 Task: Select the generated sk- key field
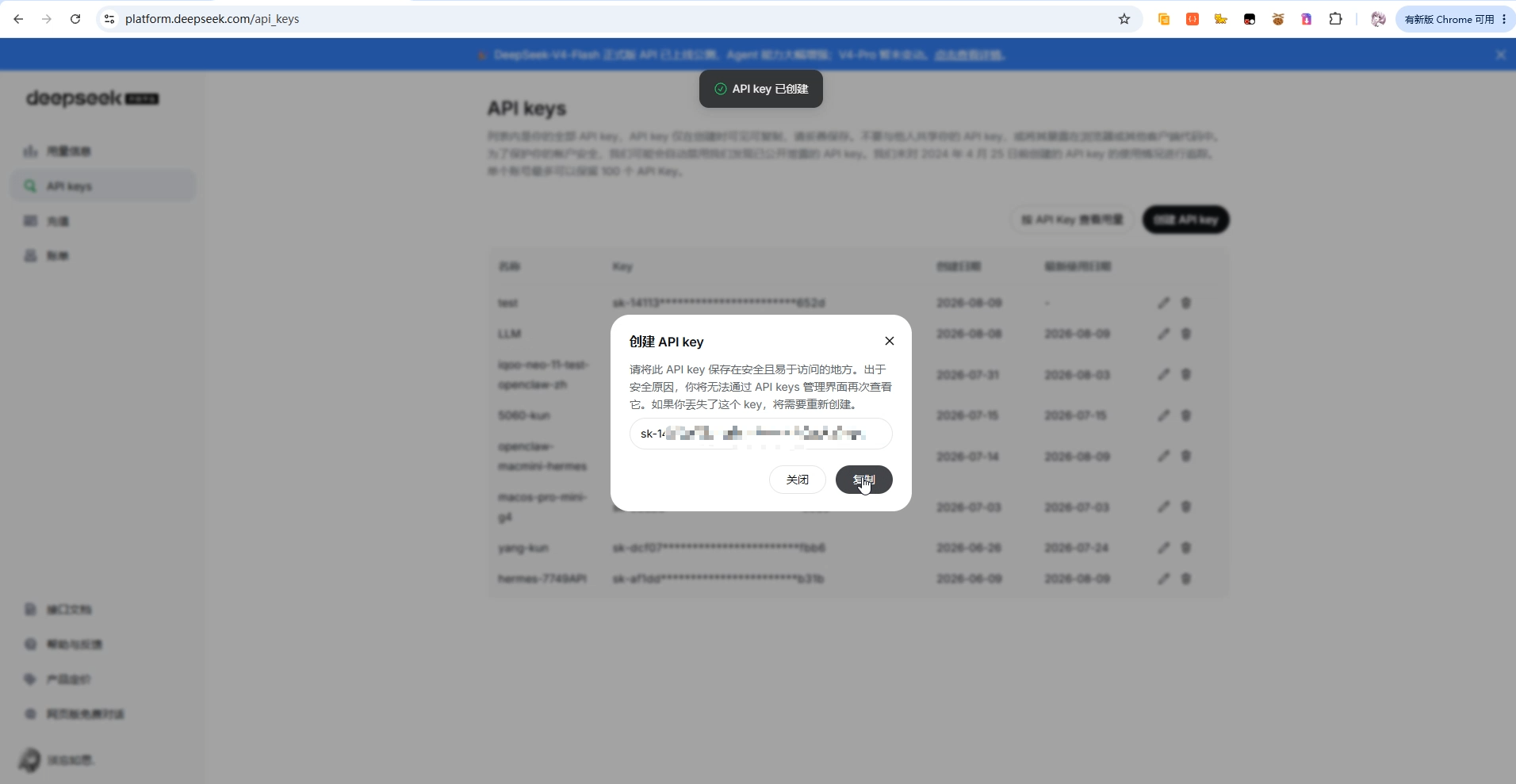[760, 434]
